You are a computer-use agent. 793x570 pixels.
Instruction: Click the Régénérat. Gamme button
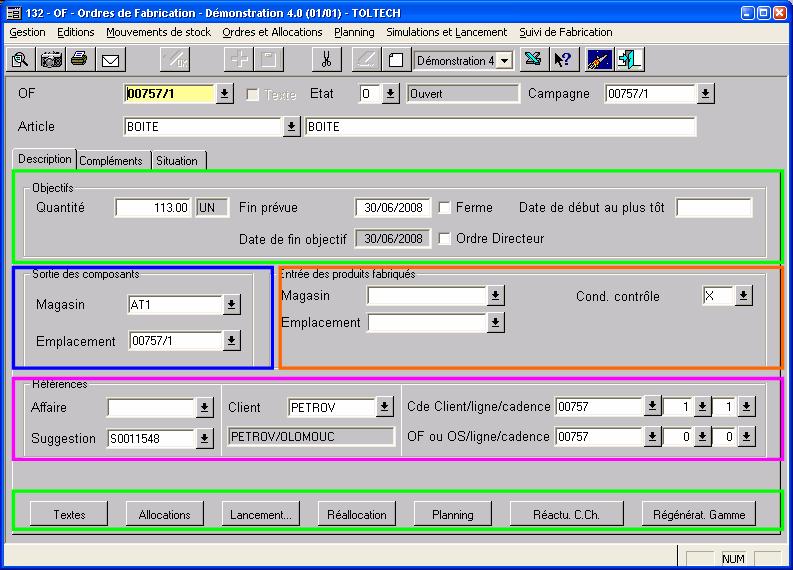pyautogui.click(x=699, y=514)
